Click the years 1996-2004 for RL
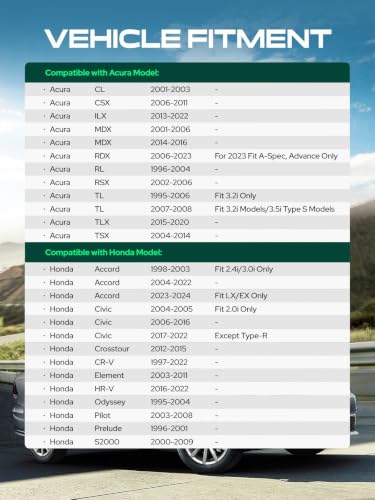375x500 pixels. pos(170,169)
